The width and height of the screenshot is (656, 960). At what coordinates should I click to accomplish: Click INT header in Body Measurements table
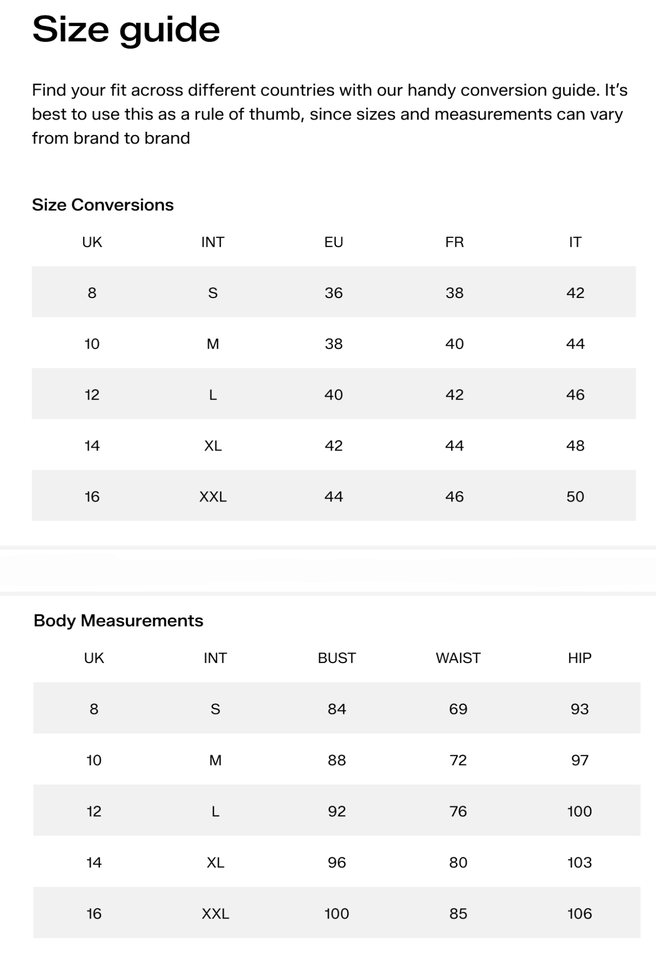point(215,658)
